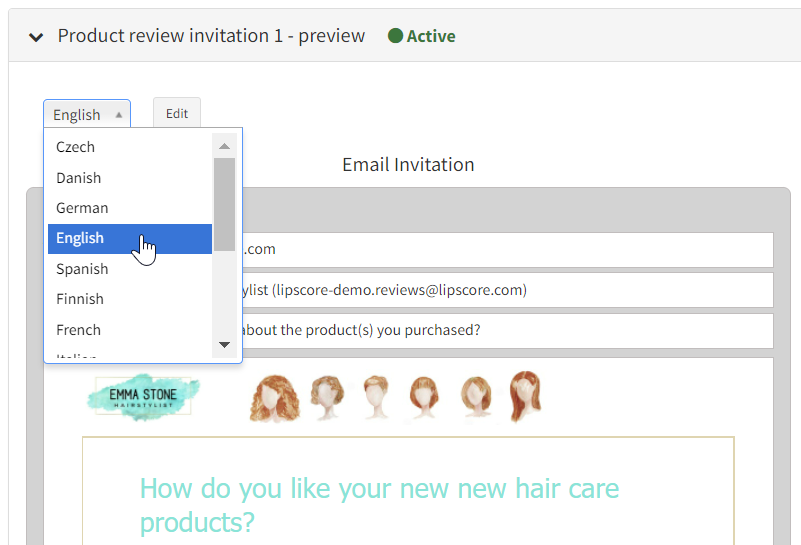Viewport: 801px width, 545px height.
Task: Open the English language dropdown
Action: tap(87, 114)
